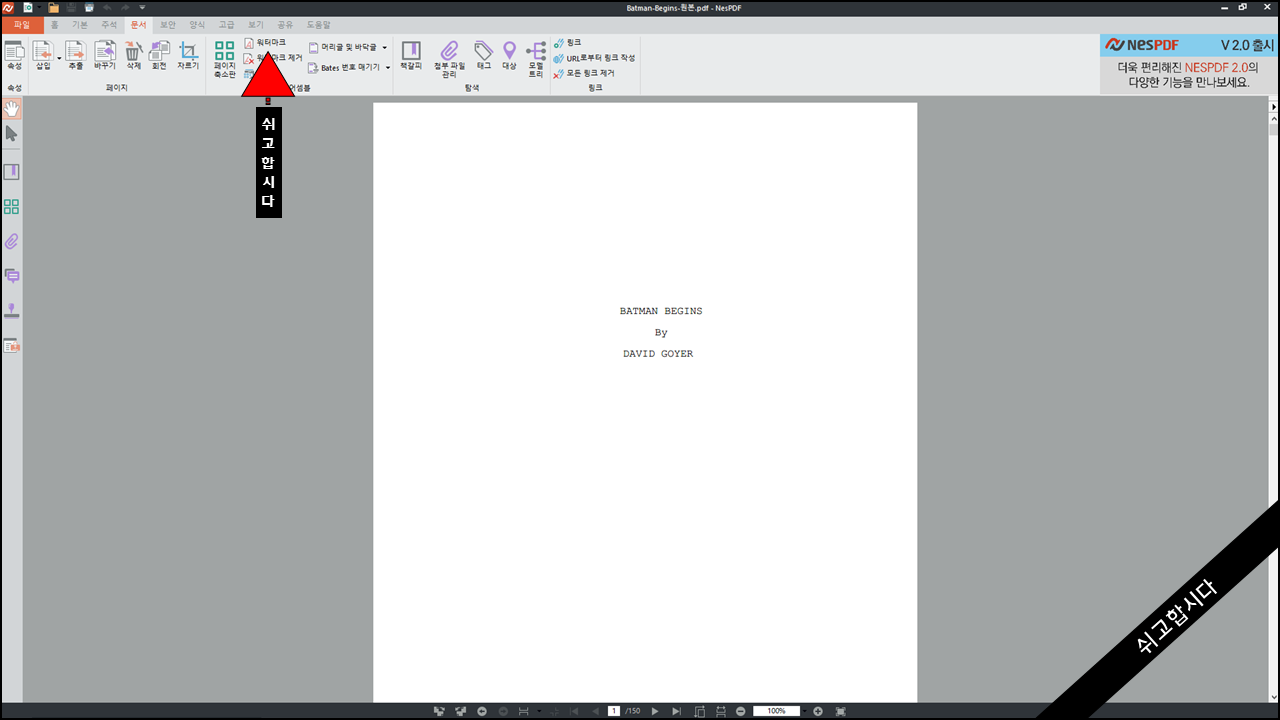Screen dimensions: 1280x720
Task: Switch to the 주석 tab
Action: click(x=109, y=24)
